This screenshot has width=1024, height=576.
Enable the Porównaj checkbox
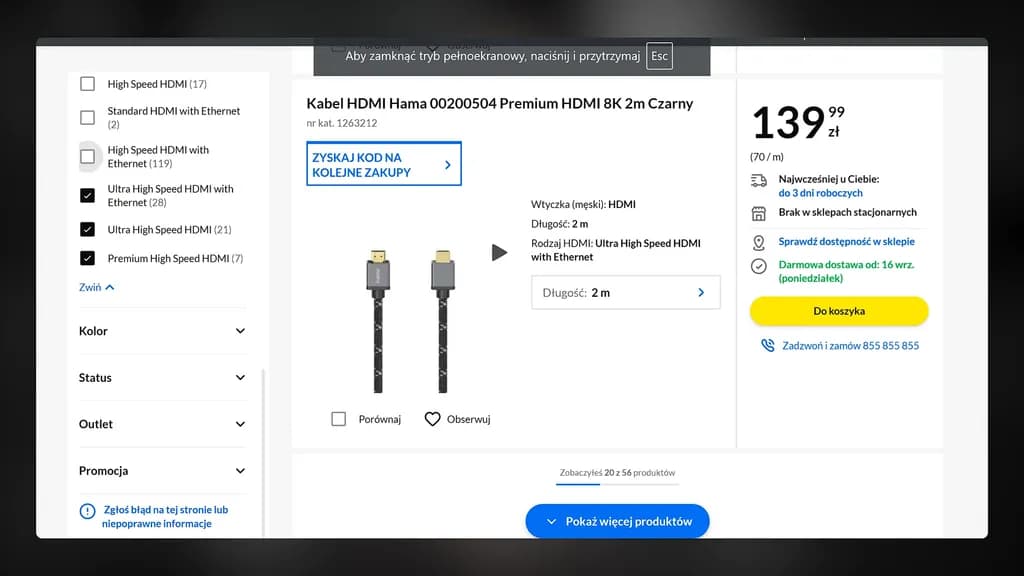click(339, 419)
